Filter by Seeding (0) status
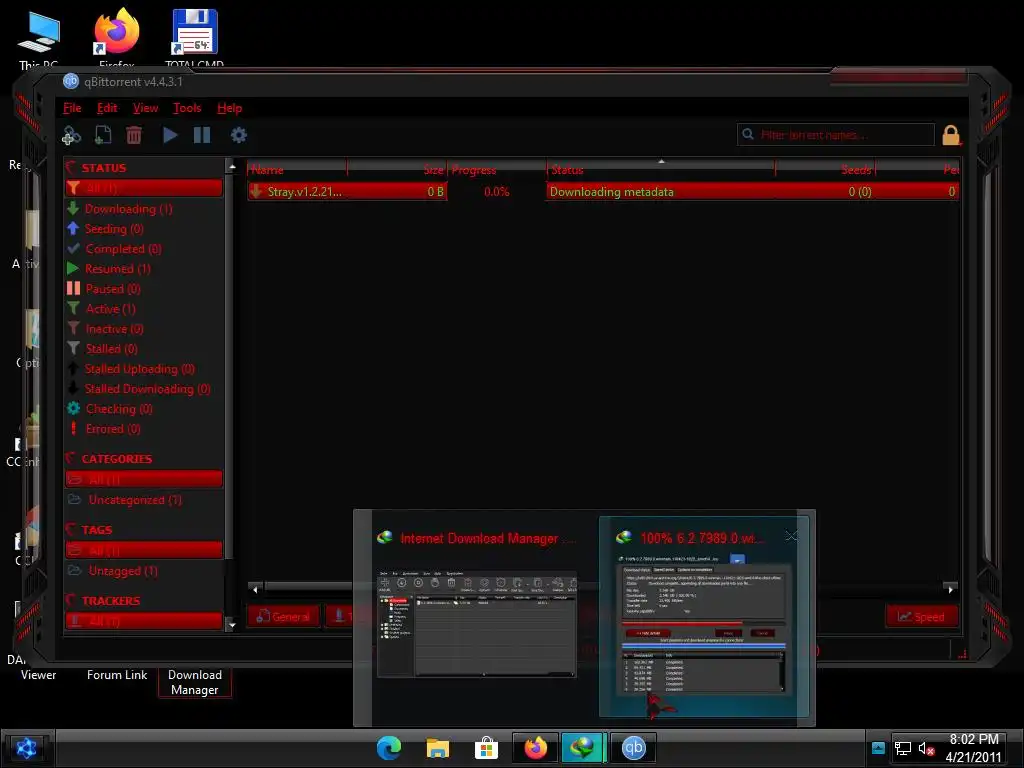This screenshot has height=768, width=1024. click(114, 229)
